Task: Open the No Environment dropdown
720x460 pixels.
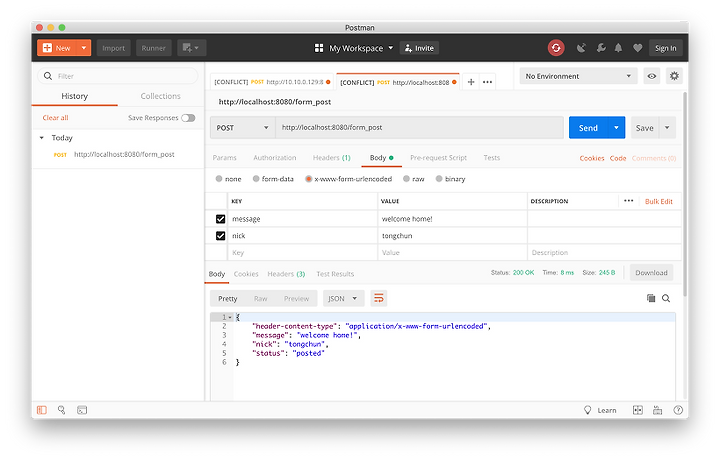Action: tap(579, 76)
